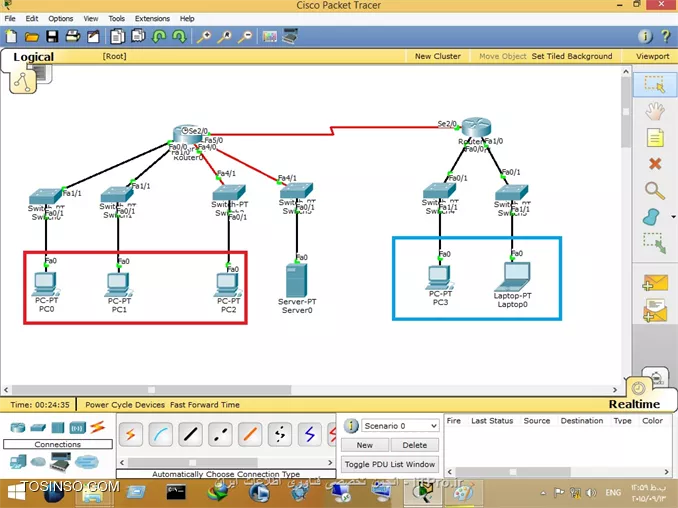678x508 pixels.
Task: Click Set Tiled Background
Action: (572, 56)
